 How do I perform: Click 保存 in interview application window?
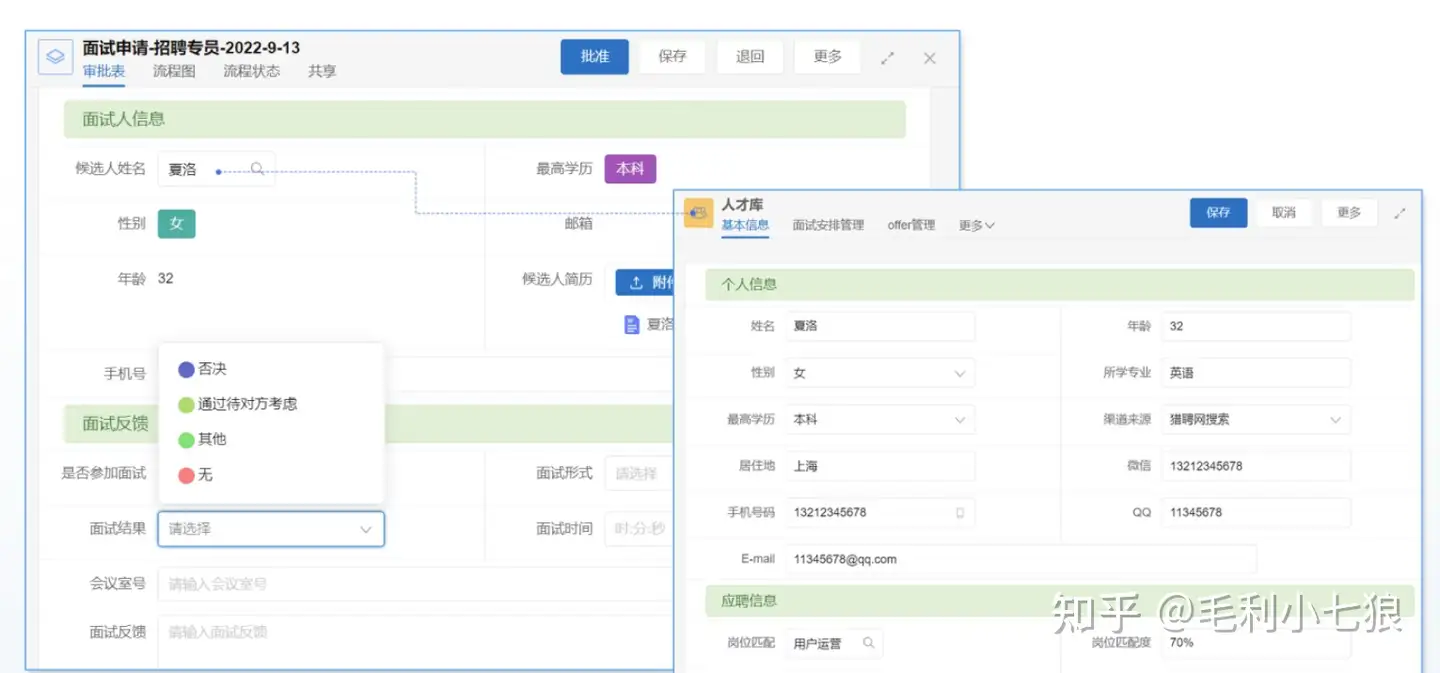point(672,57)
